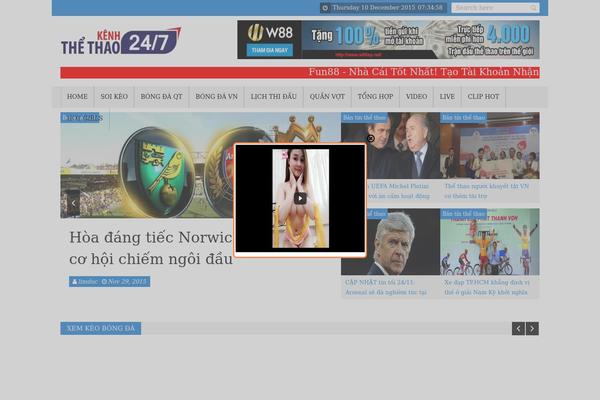Open the SOI KÈO menu
The width and height of the screenshot is (600, 400).
[x=114, y=97]
